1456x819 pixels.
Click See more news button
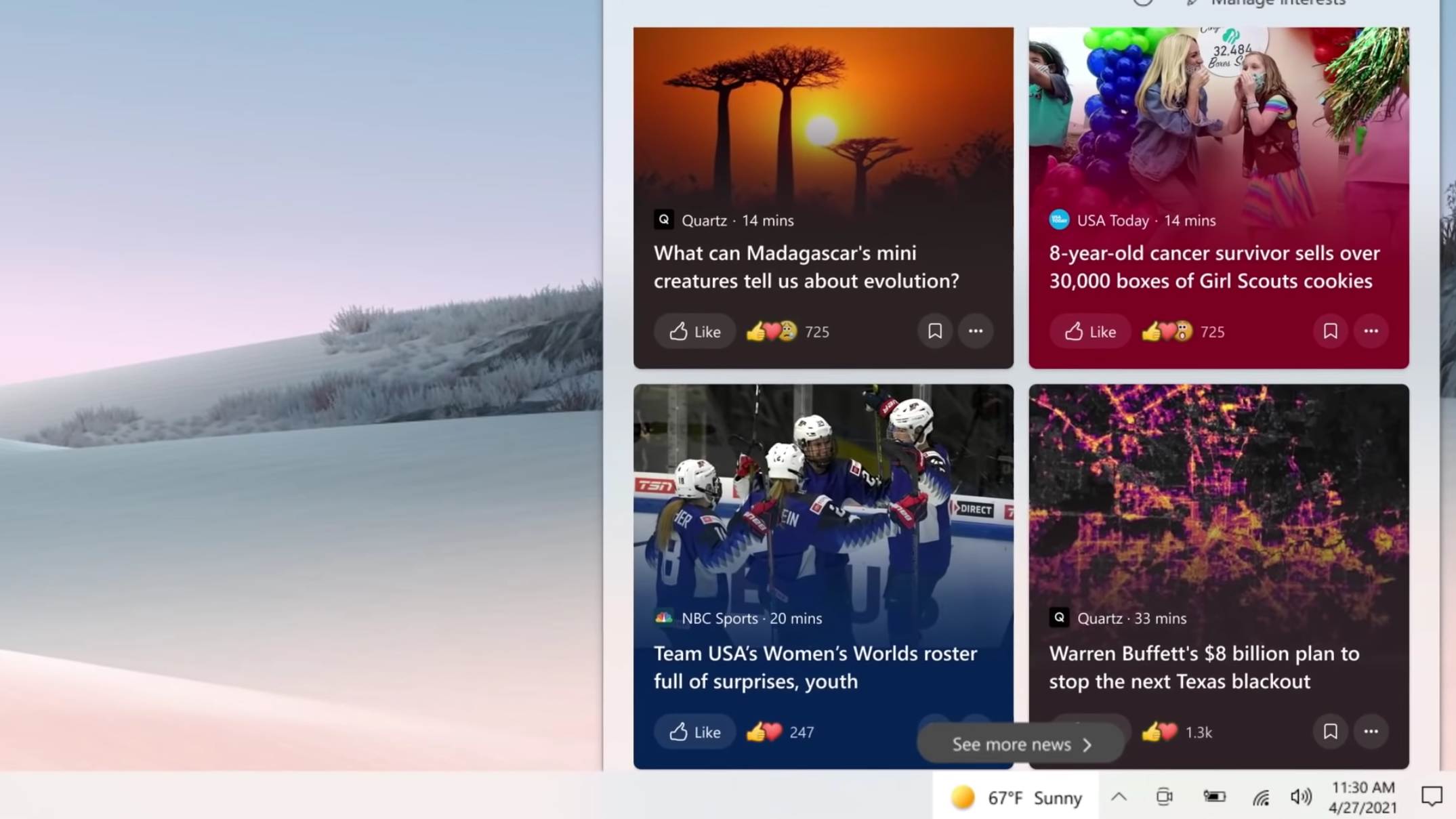1021,744
